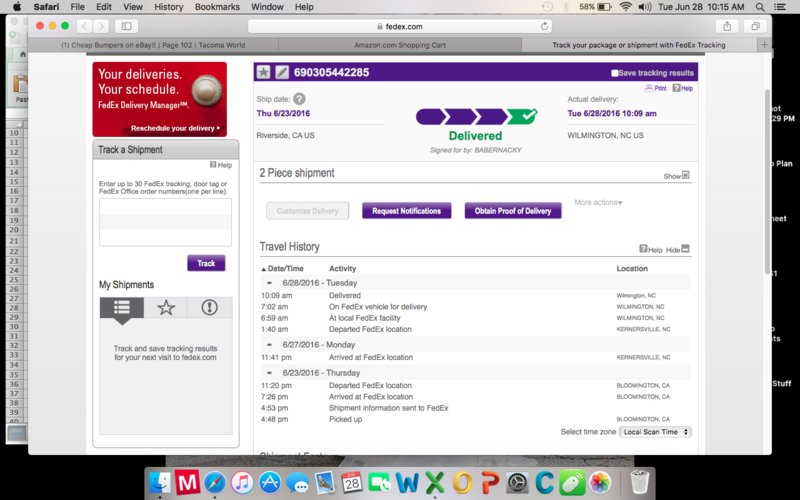
Task: Open Microsoft Excel from the dock
Action: pos(435,482)
